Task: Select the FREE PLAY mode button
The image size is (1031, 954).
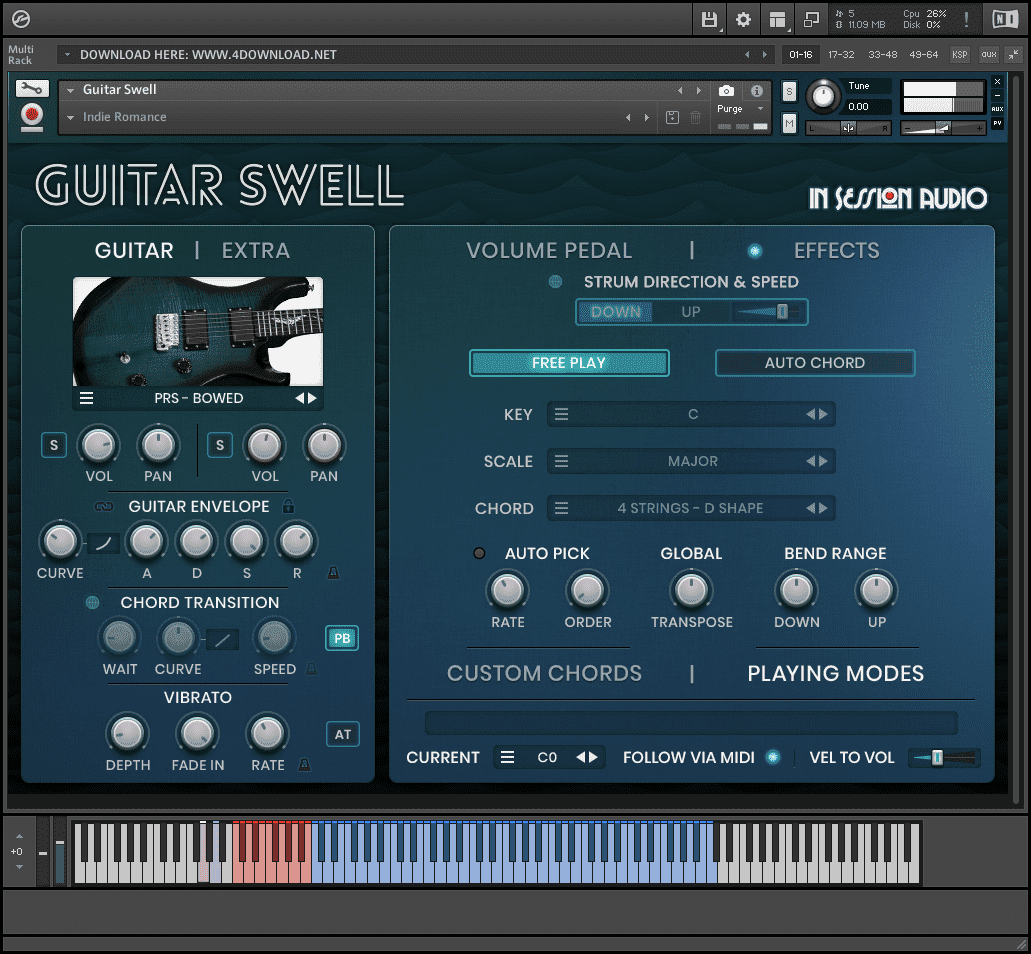Action: point(569,363)
